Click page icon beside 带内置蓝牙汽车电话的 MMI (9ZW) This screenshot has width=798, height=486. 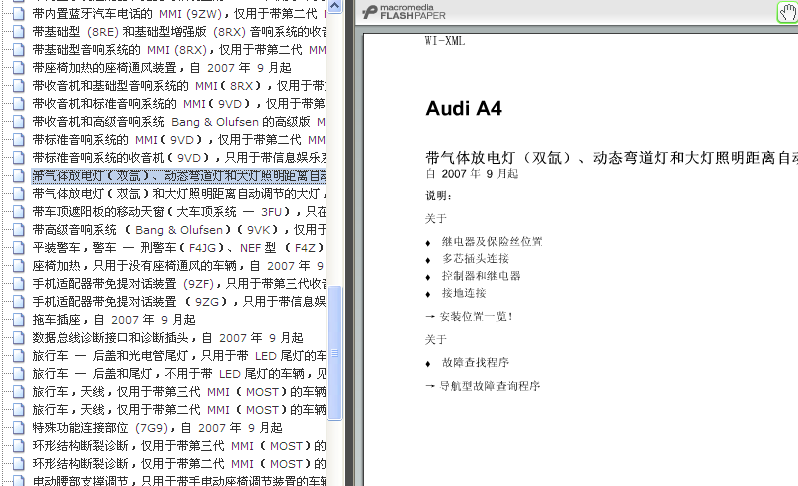[18, 14]
